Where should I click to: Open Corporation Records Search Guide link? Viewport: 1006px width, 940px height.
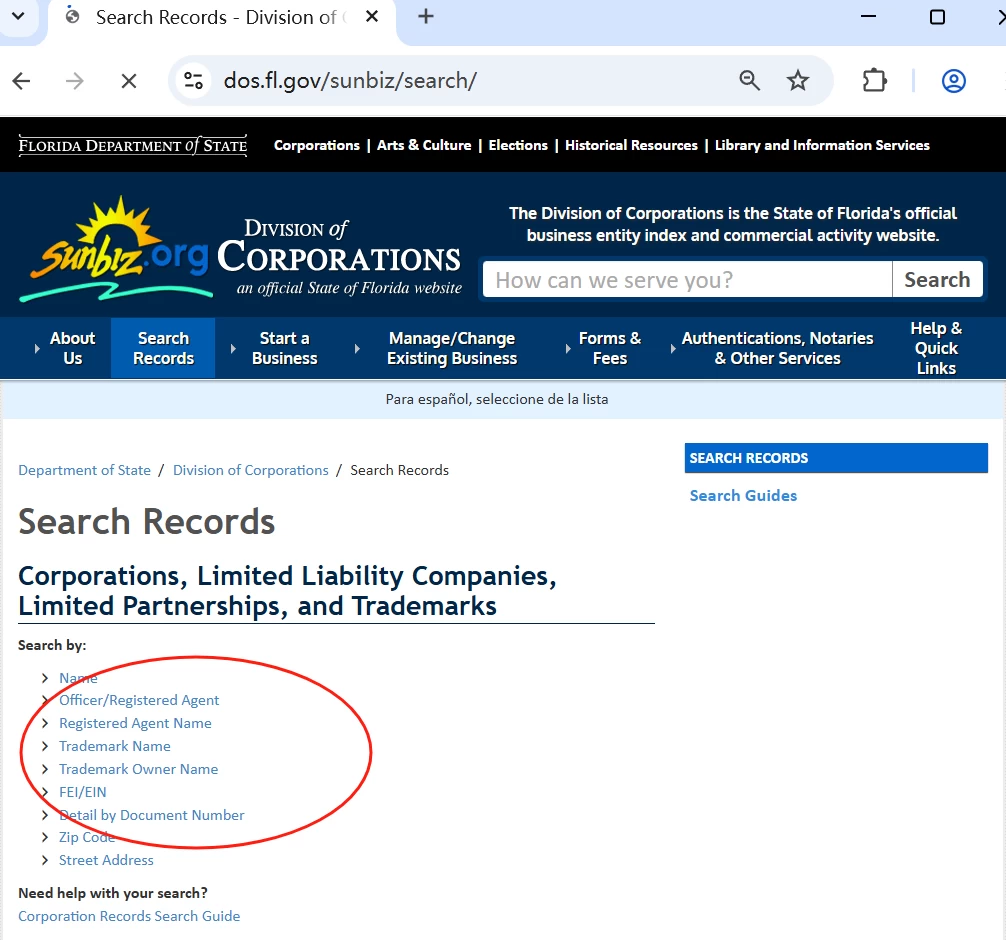coord(129,916)
